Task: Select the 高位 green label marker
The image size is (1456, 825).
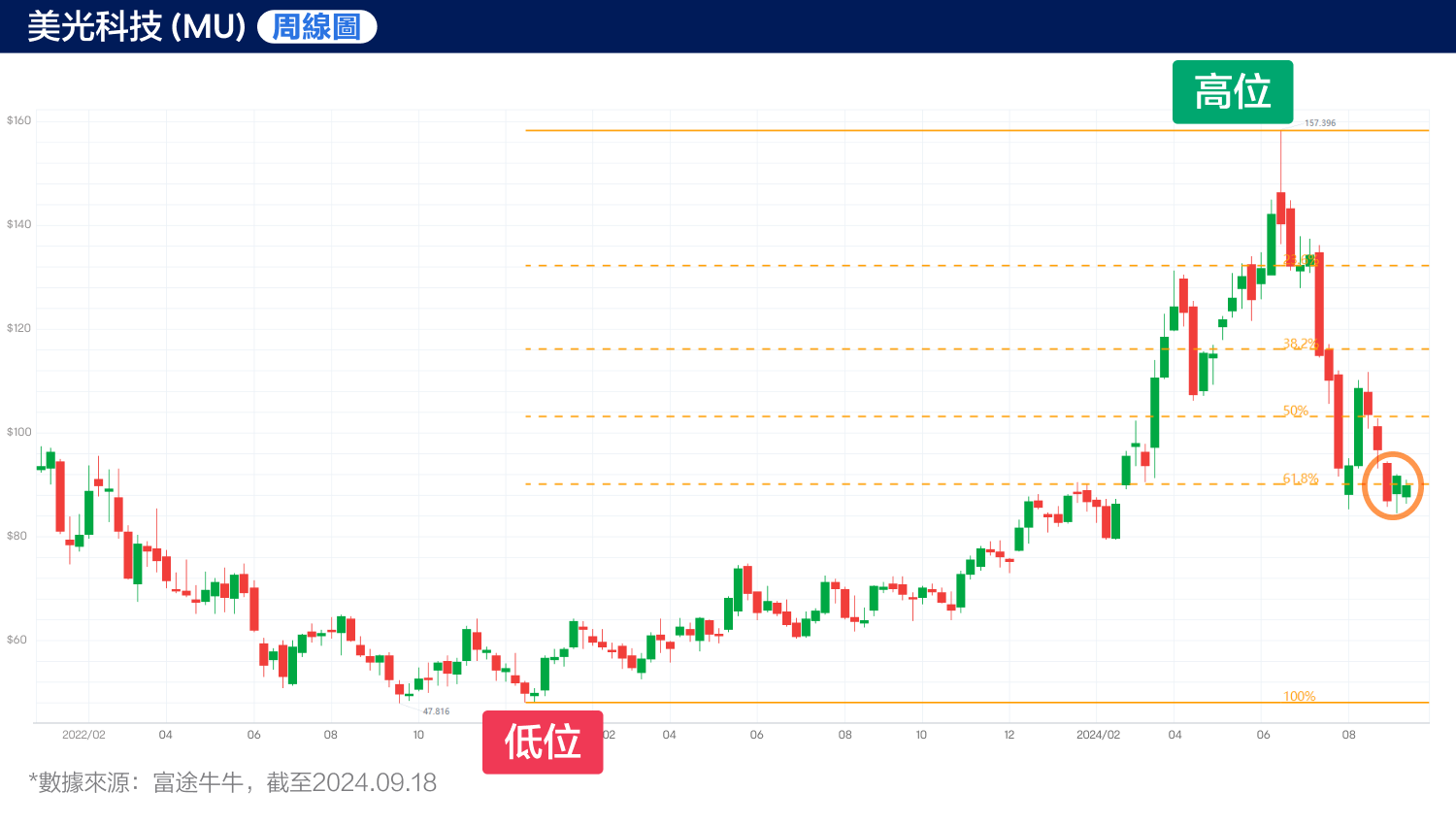Action: (1233, 92)
